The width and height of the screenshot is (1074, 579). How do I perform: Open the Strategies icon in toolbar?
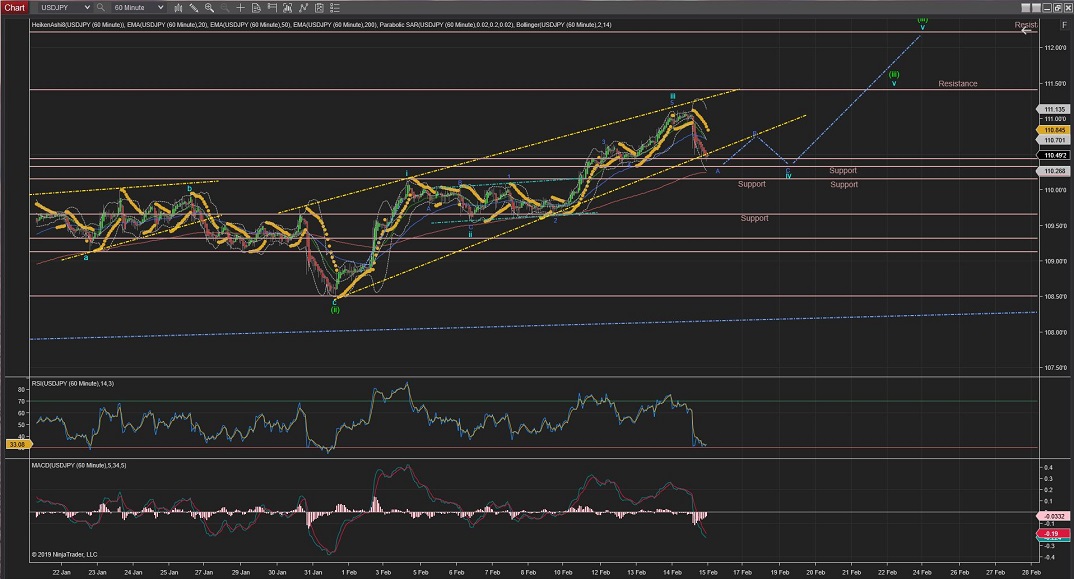point(287,7)
